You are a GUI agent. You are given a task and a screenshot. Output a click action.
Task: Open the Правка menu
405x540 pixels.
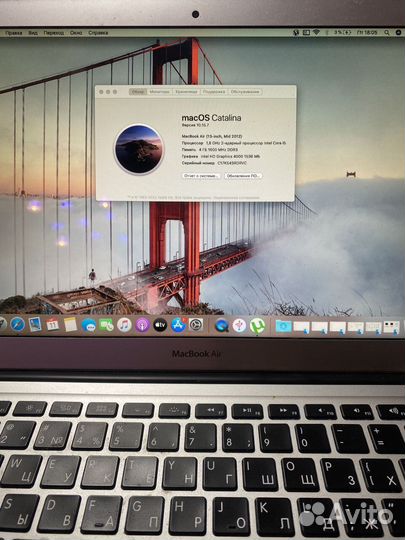(x=14, y=33)
